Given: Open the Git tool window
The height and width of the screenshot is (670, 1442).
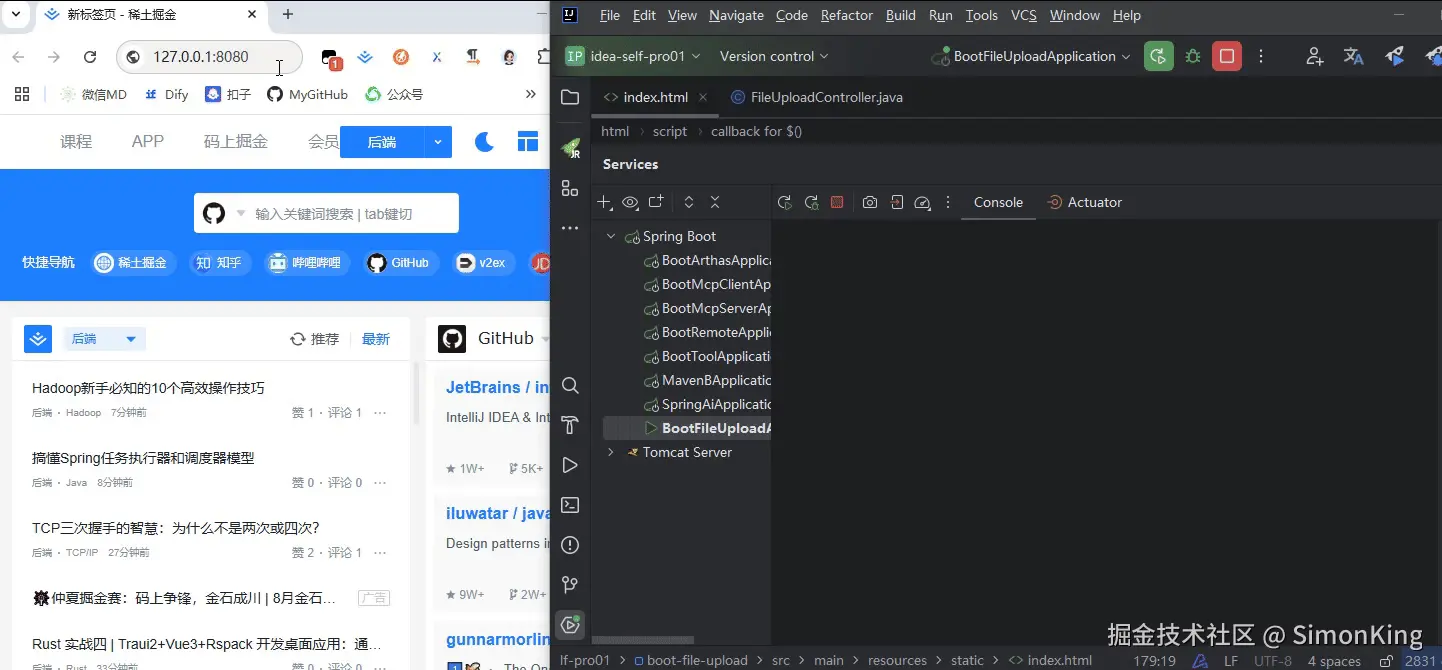Looking at the screenshot, I should coord(570,585).
